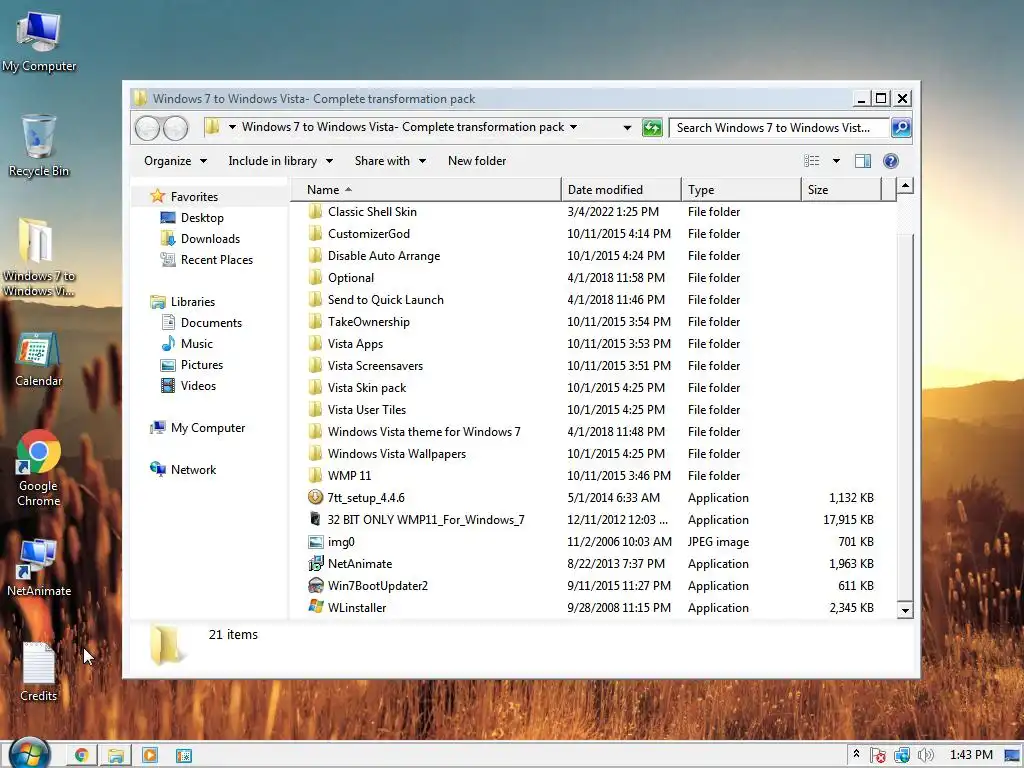Screen dimensions: 1024x768
Task: Click the calendar icon on the taskbar
Action: 184,756
